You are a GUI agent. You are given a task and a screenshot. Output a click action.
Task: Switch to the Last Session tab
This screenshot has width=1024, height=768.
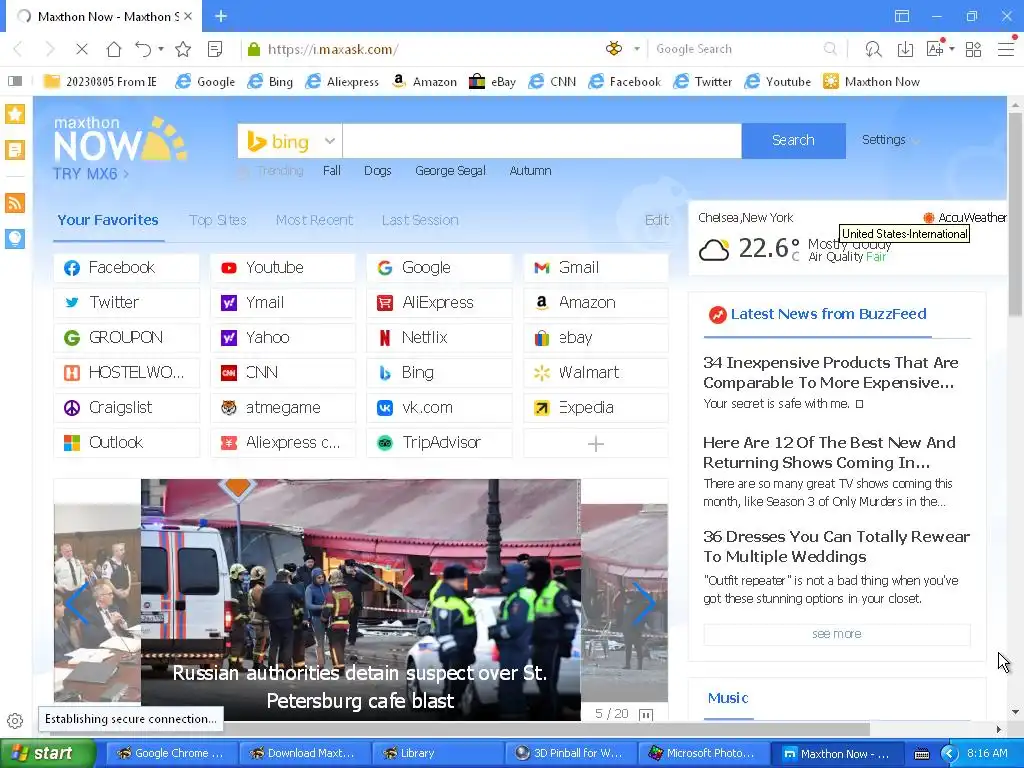click(420, 220)
